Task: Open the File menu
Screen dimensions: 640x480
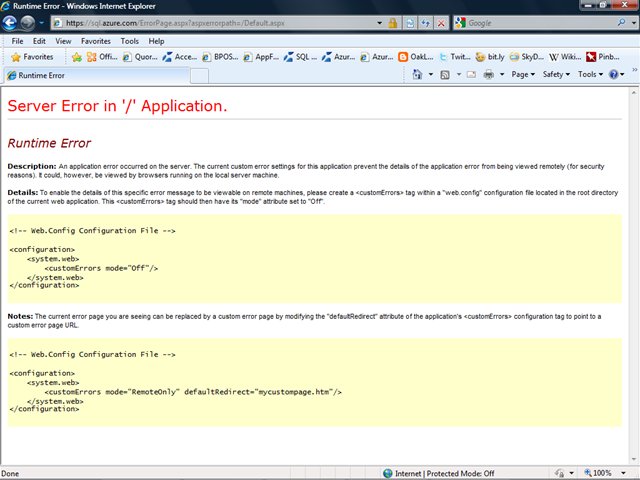Action: point(18,41)
